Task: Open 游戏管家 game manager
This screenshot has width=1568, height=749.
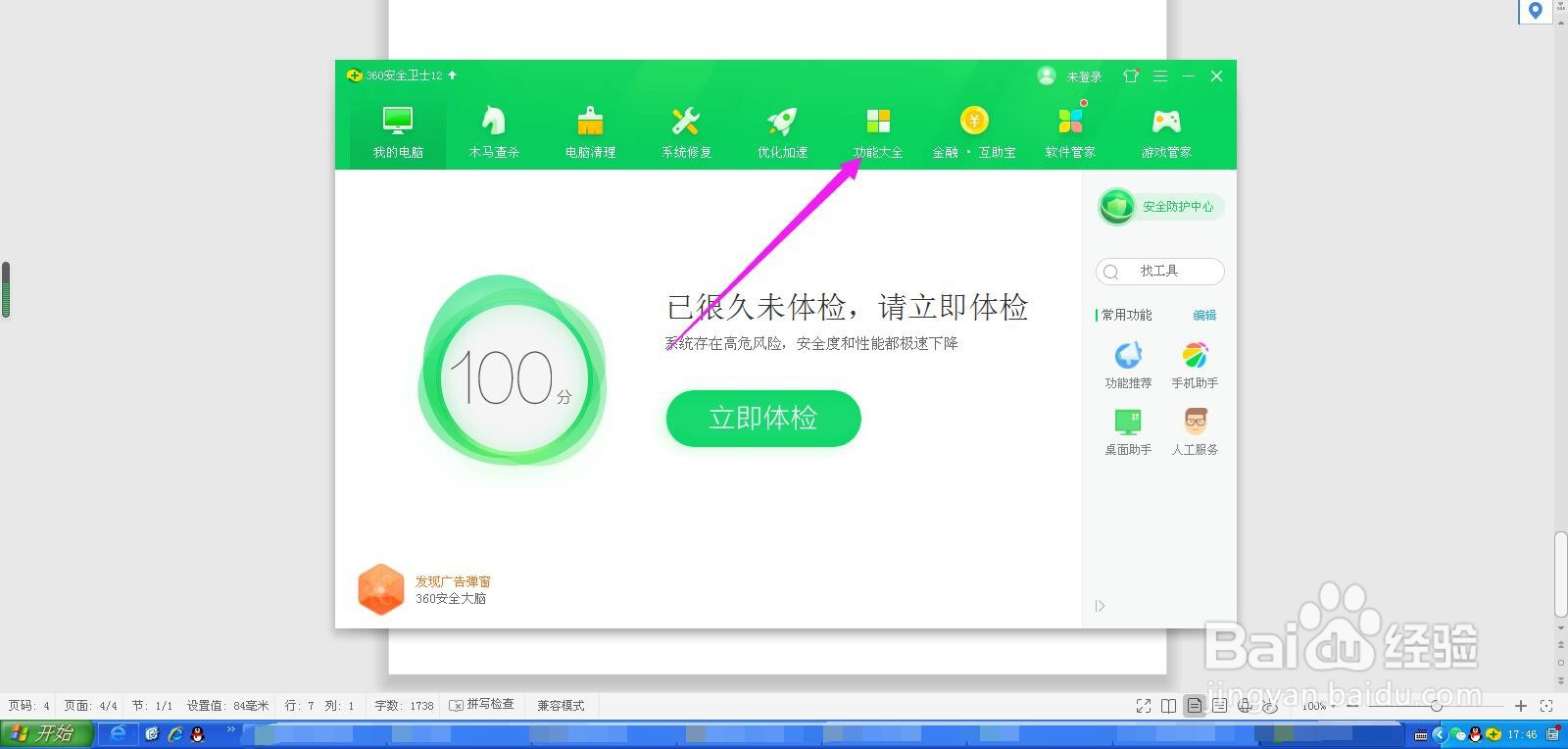Action: click(x=1166, y=132)
